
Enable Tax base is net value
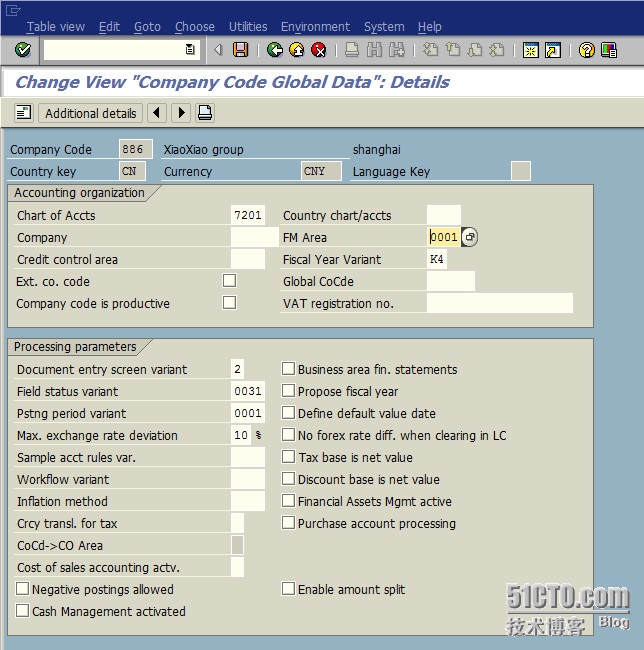pos(288,456)
